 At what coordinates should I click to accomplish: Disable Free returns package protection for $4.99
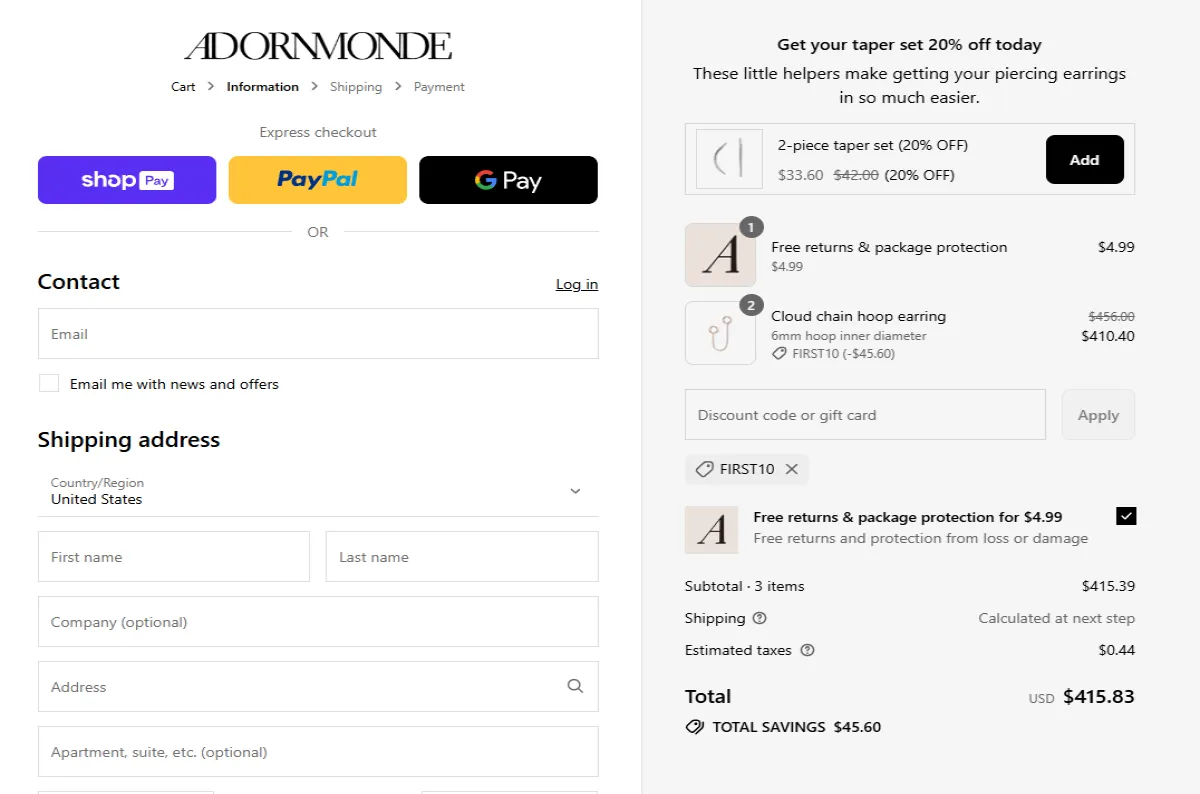click(x=1126, y=516)
